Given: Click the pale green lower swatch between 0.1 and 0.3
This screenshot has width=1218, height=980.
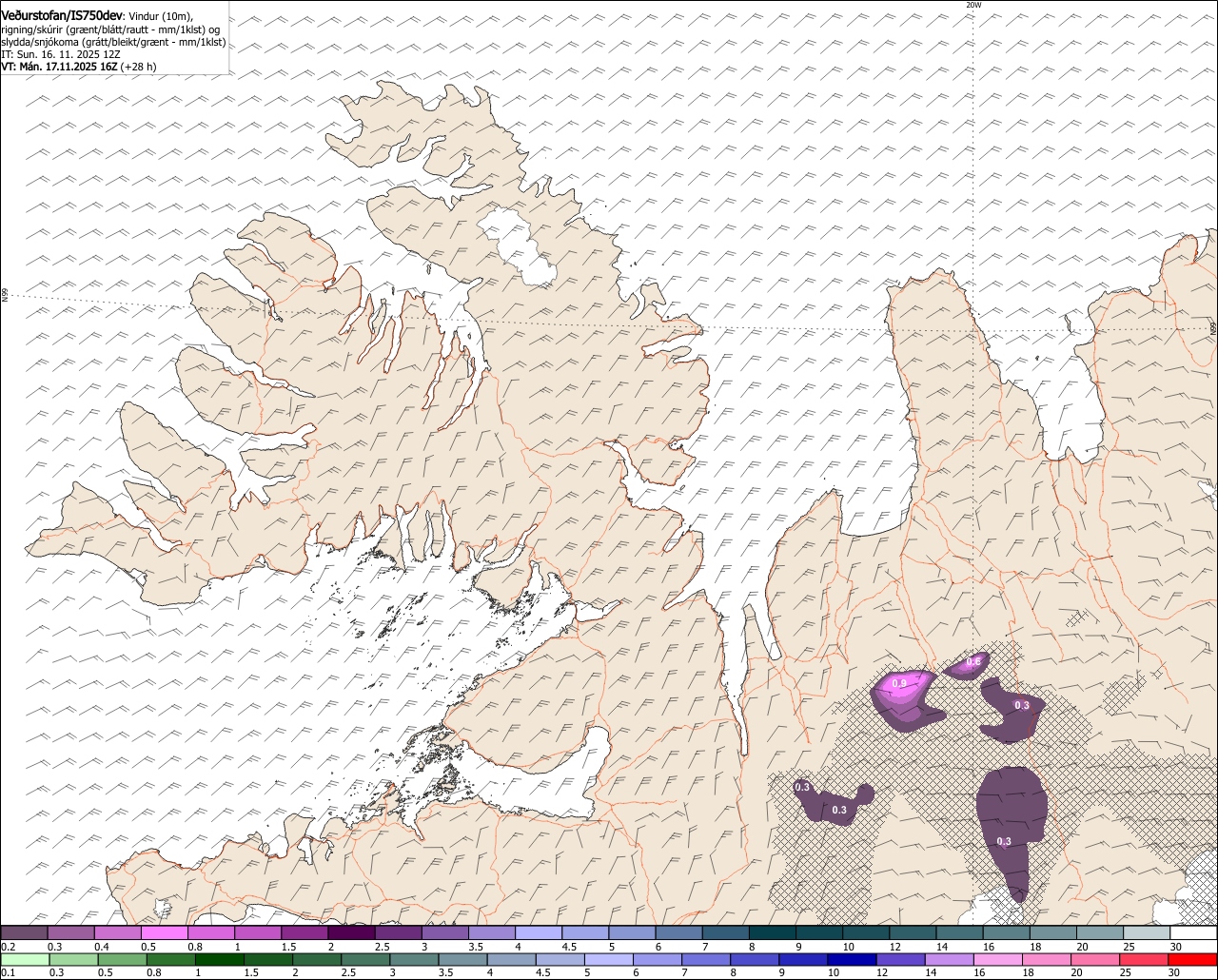Looking at the screenshot, I should point(25,959).
